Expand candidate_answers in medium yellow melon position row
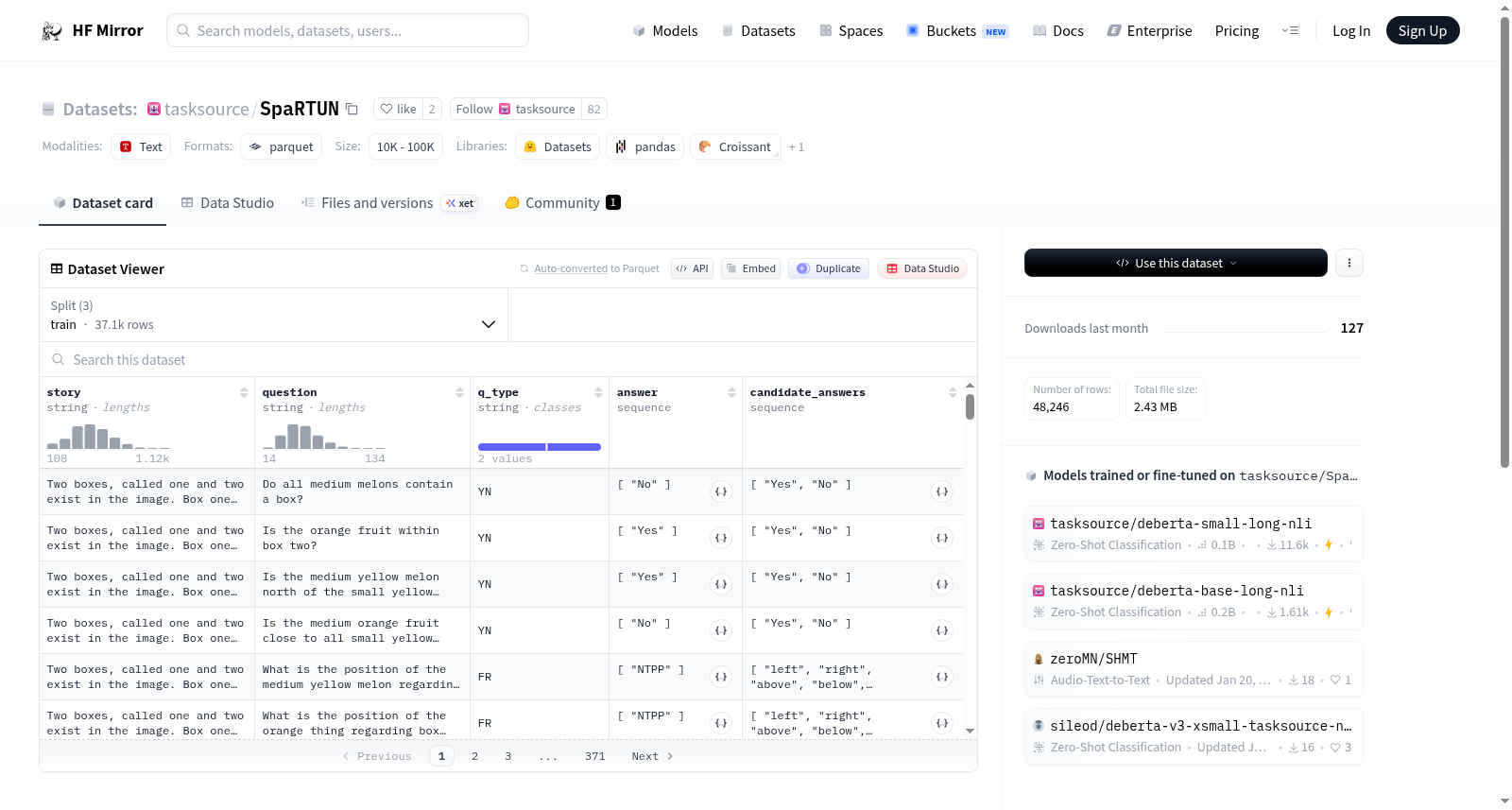 (942, 677)
